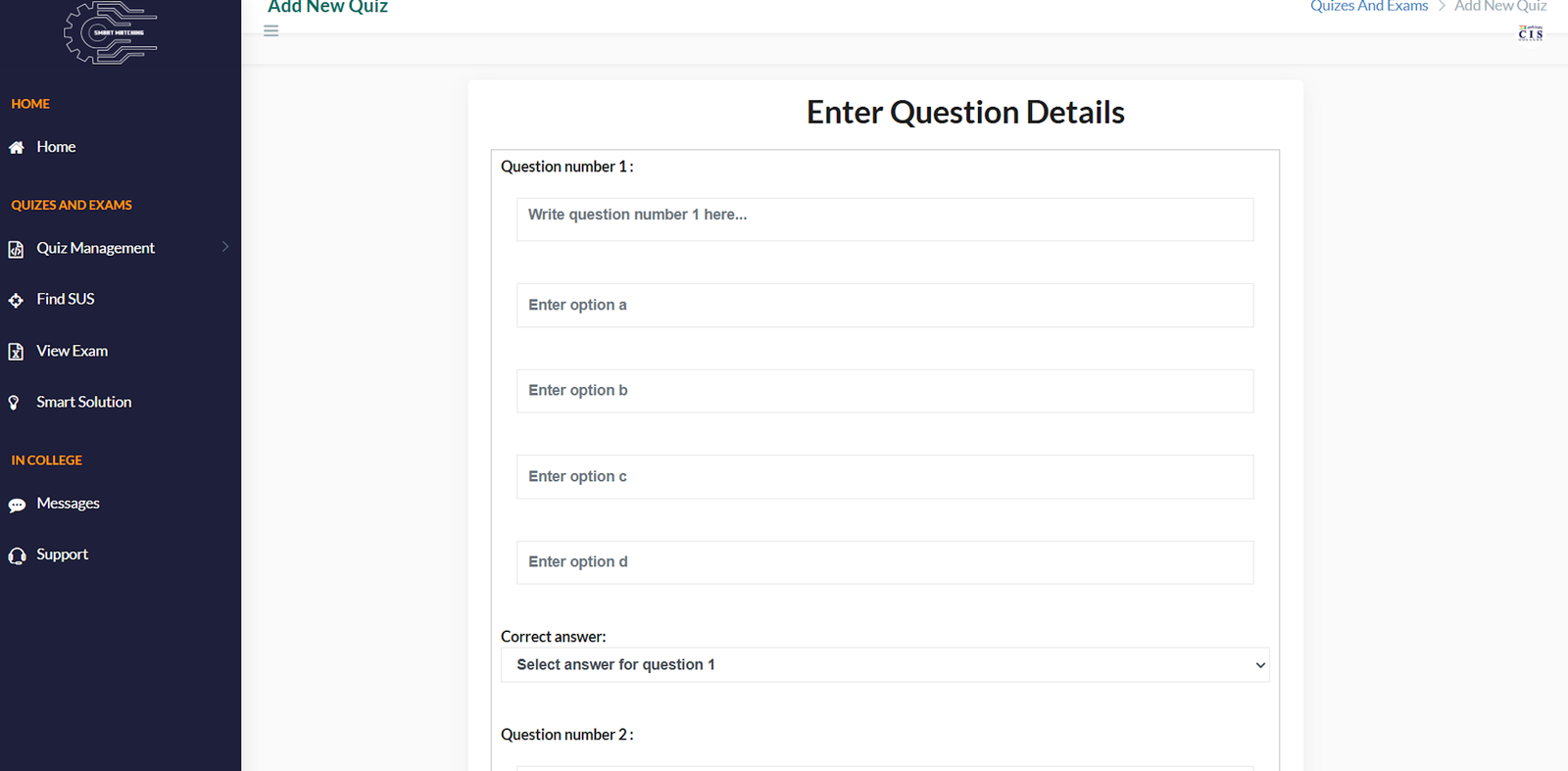
Task: Open the correct answer dropdown for question 1
Action: point(884,665)
